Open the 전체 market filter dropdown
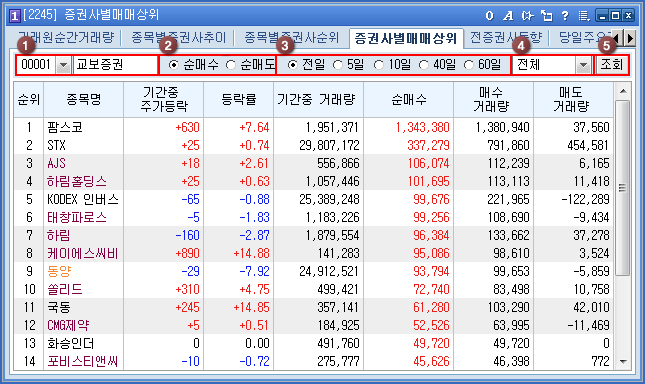 583,65
